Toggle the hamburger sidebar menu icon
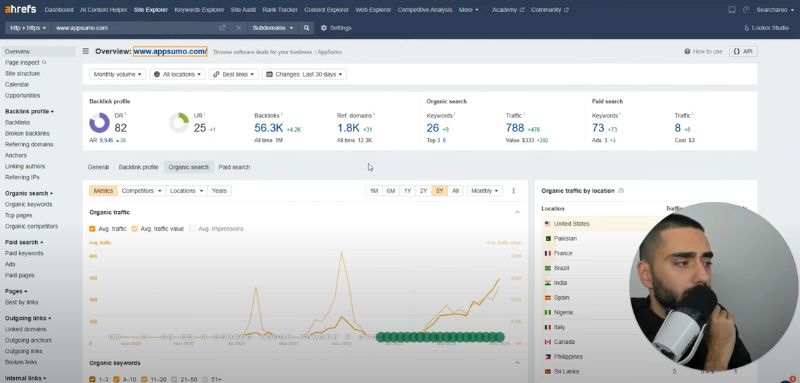 pos(86,51)
